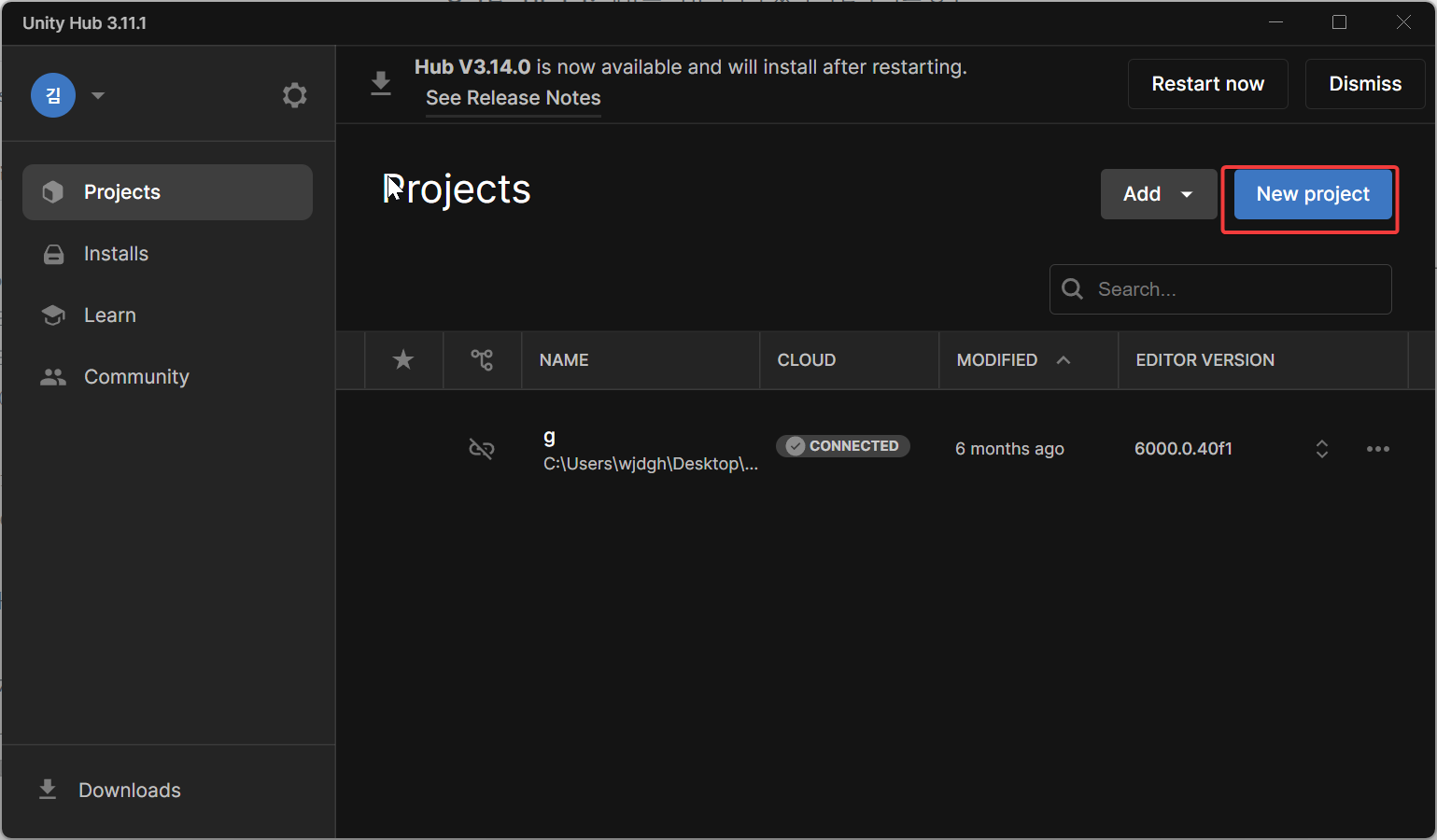Screen dimensions: 1437x840
Task: Click the CONNECTED cloud badge
Action: pyautogui.click(x=843, y=446)
